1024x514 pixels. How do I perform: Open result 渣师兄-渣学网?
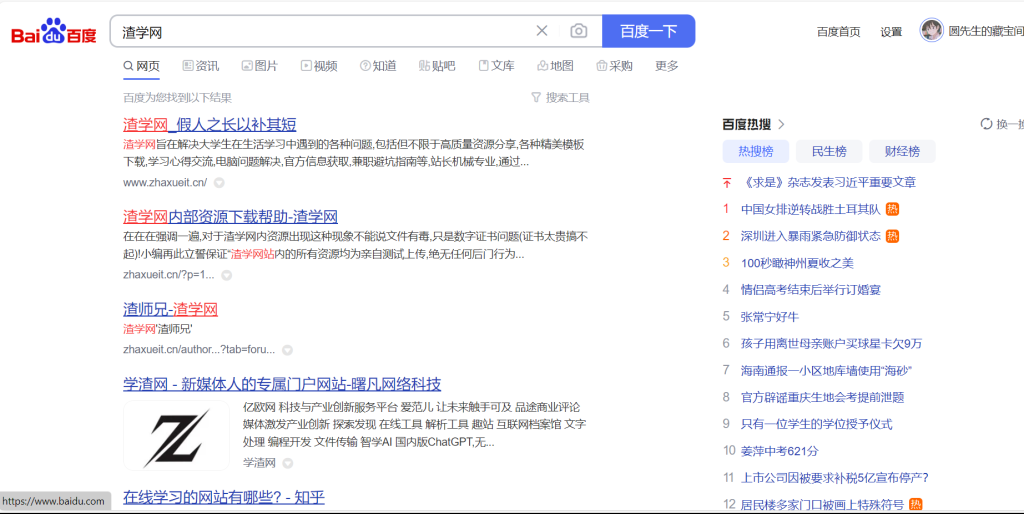(x=170, y=309)
